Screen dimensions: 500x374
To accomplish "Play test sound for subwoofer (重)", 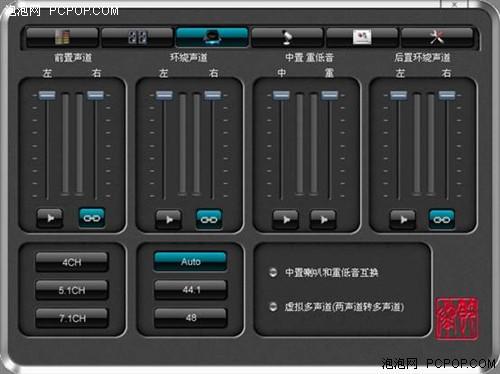I will [323, 219].
